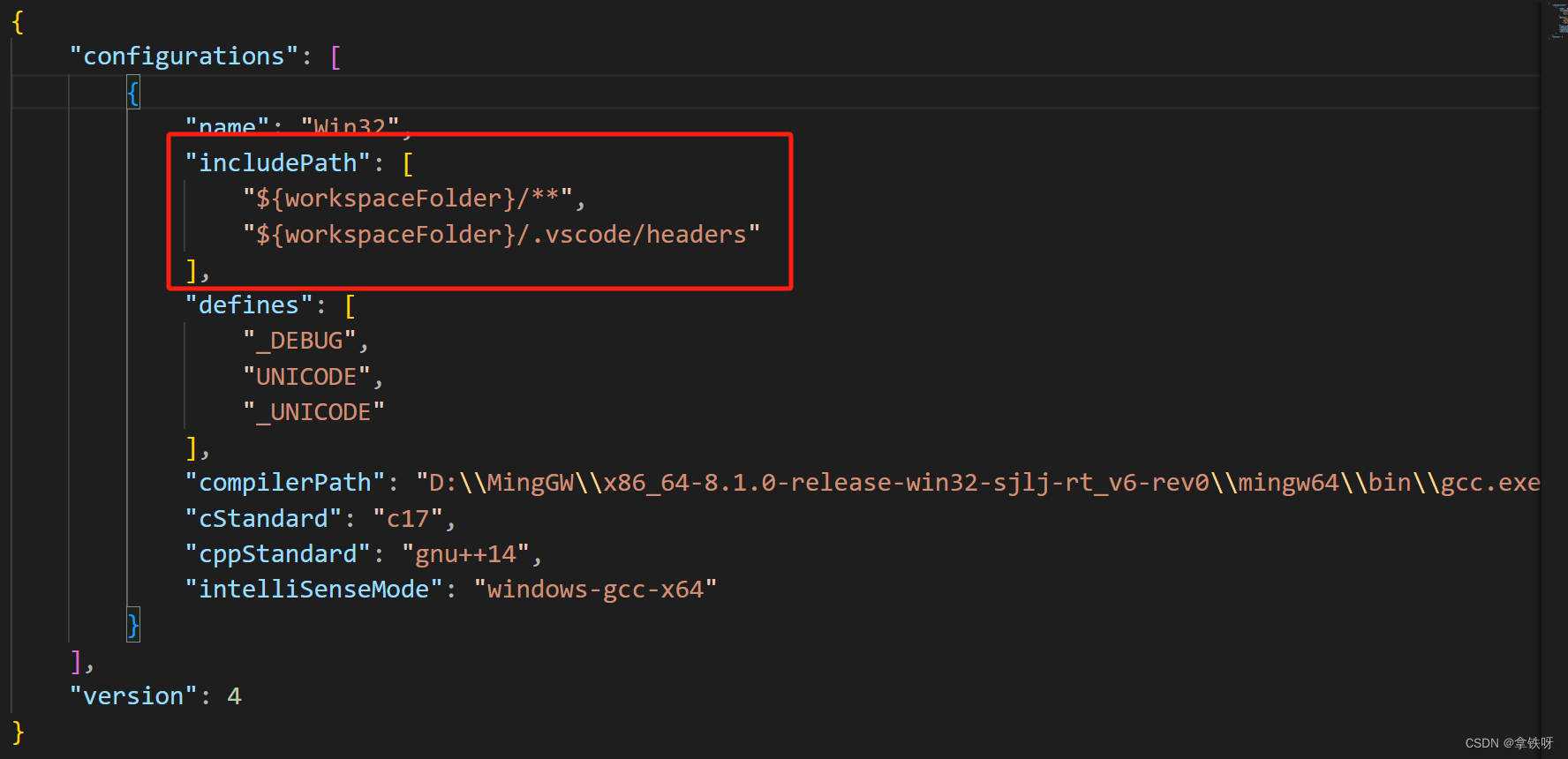Click the opening bracket after "includePath"
This screenshot has height=759, width=1568.
click(408, 164)
